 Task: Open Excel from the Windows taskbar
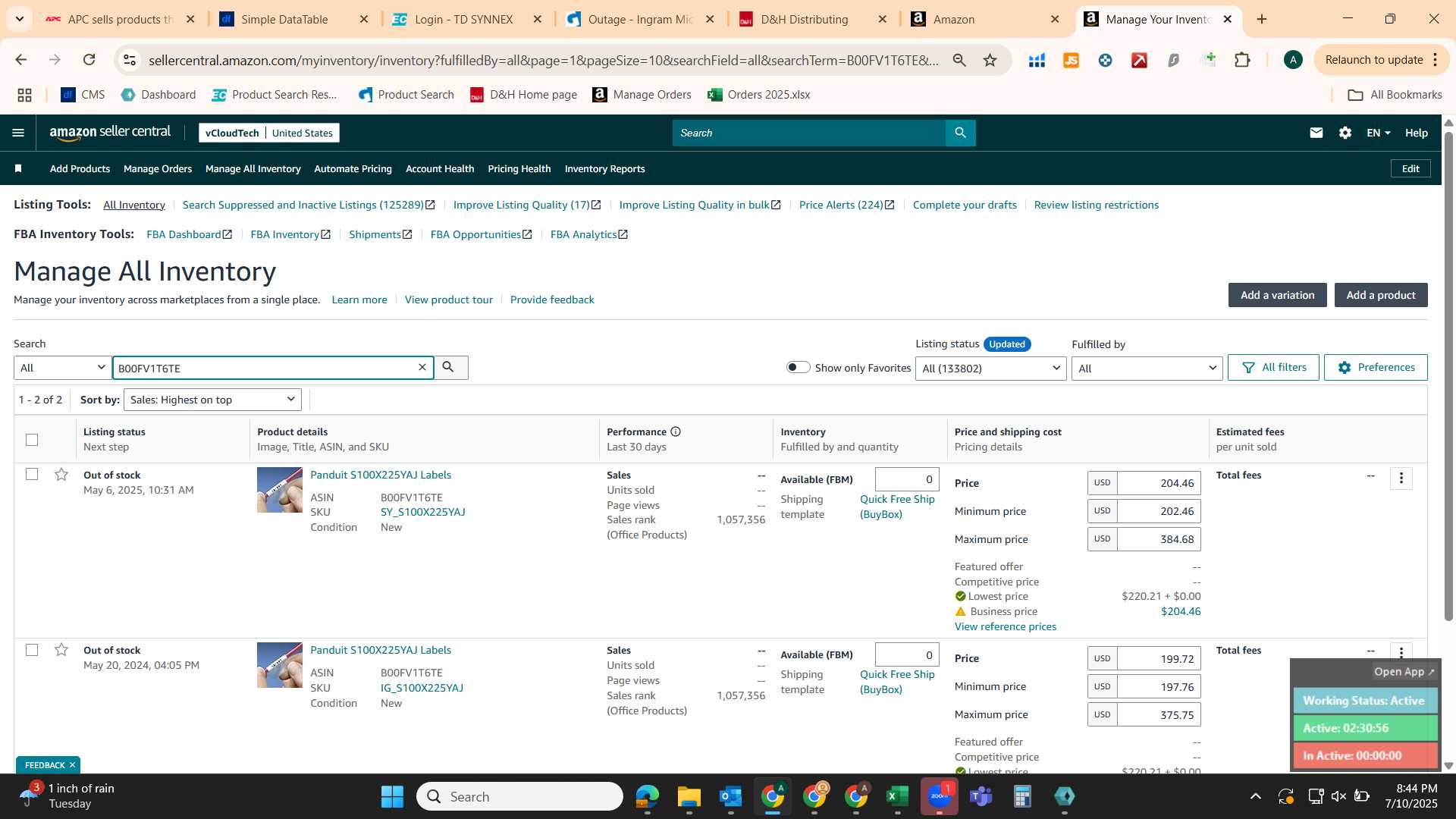pyautogui.click(x=897, y=796)
